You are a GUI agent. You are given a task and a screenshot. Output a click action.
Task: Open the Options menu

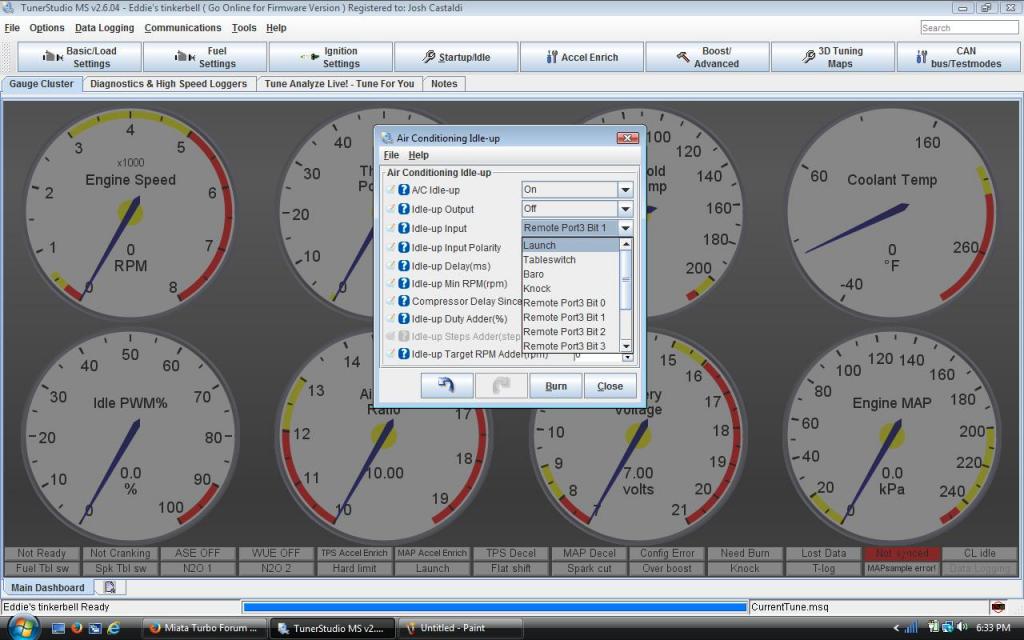point(46,28)
